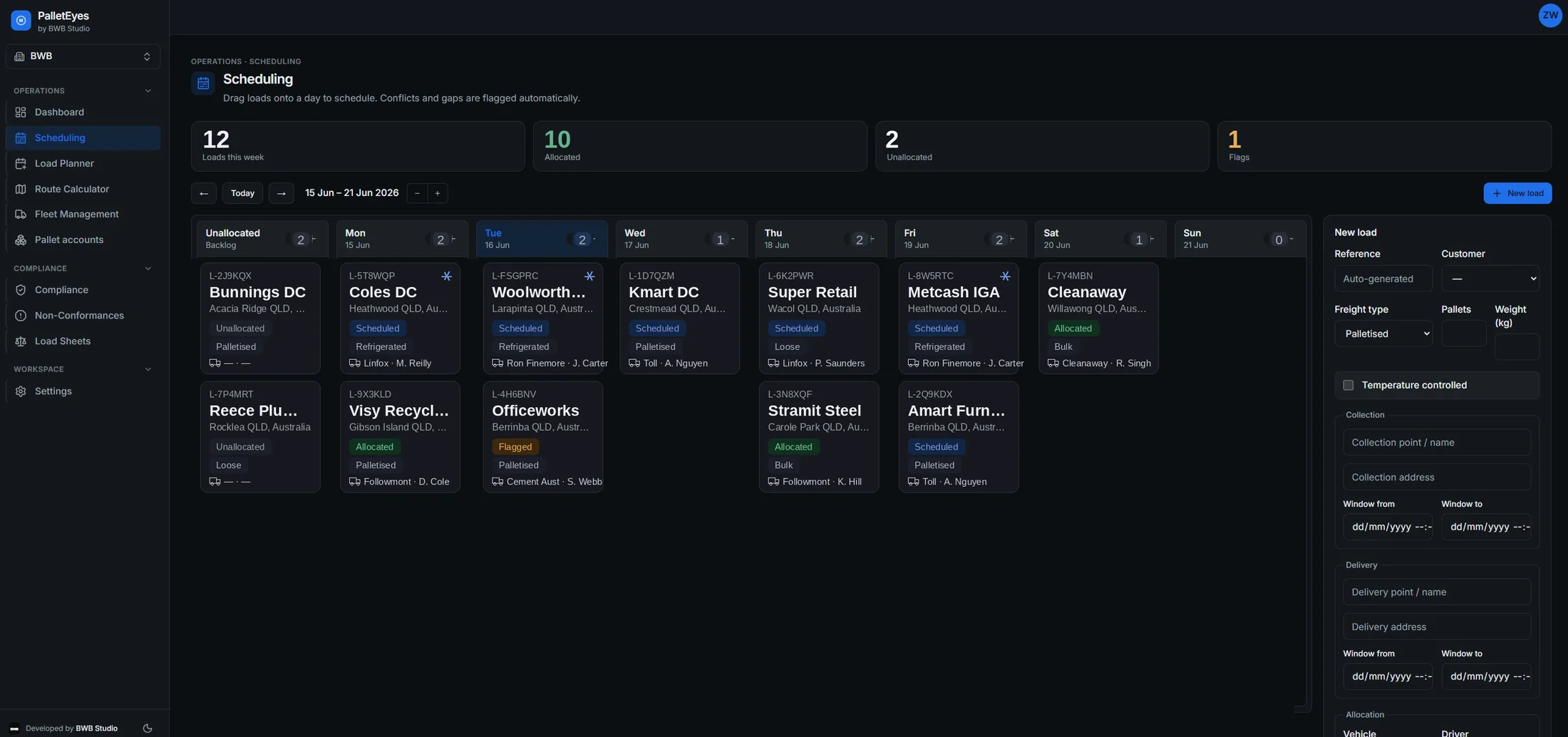Jump to Today in the schedule
This screenshot has height=737, width=1568.
(x=242, y=193)
